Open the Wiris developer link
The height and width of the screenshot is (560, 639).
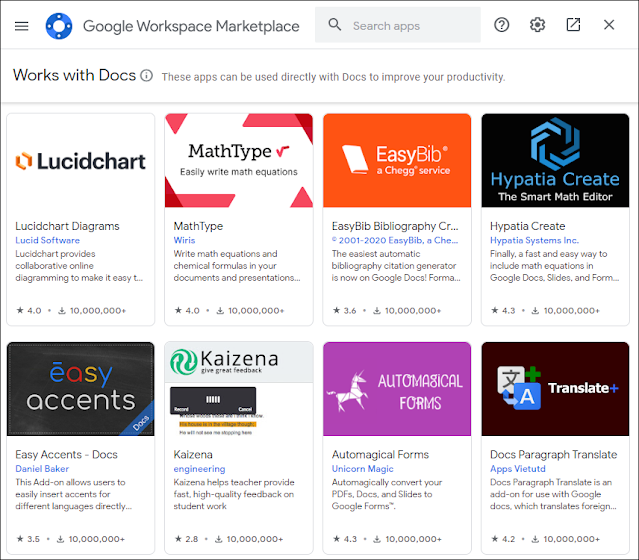pos(184,240)
